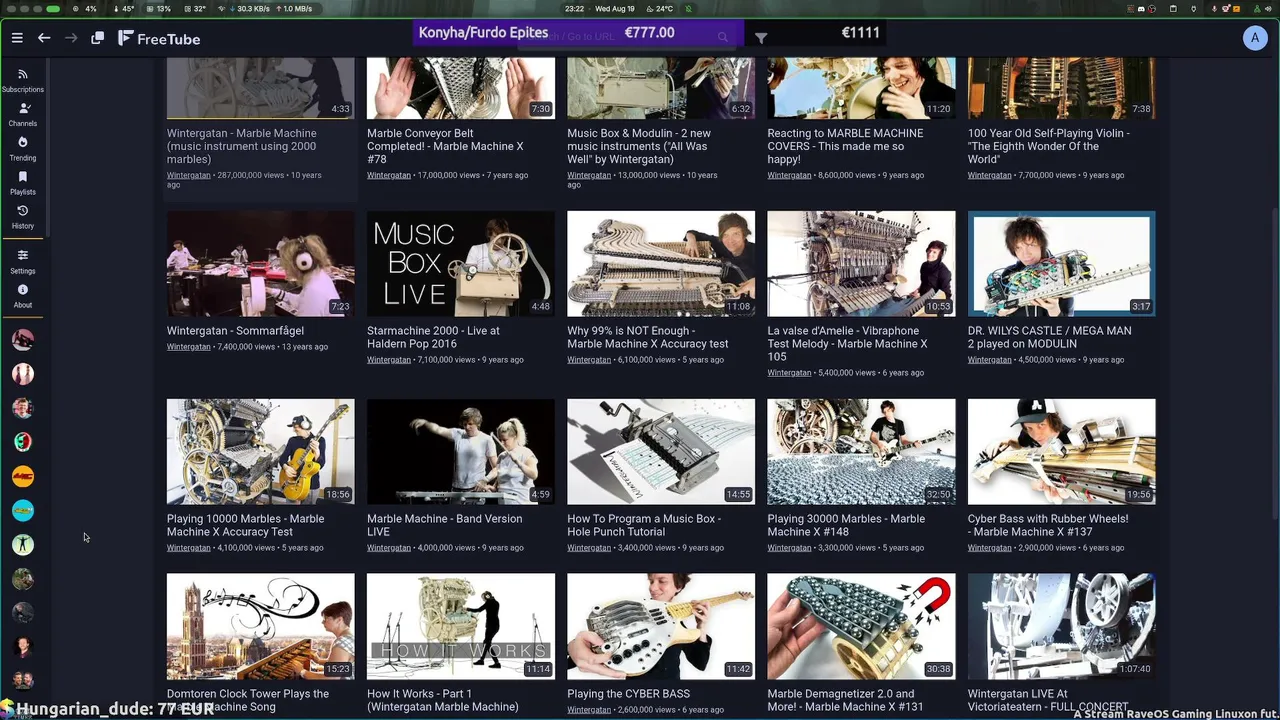Play the How It Works thumbnail

461,627
